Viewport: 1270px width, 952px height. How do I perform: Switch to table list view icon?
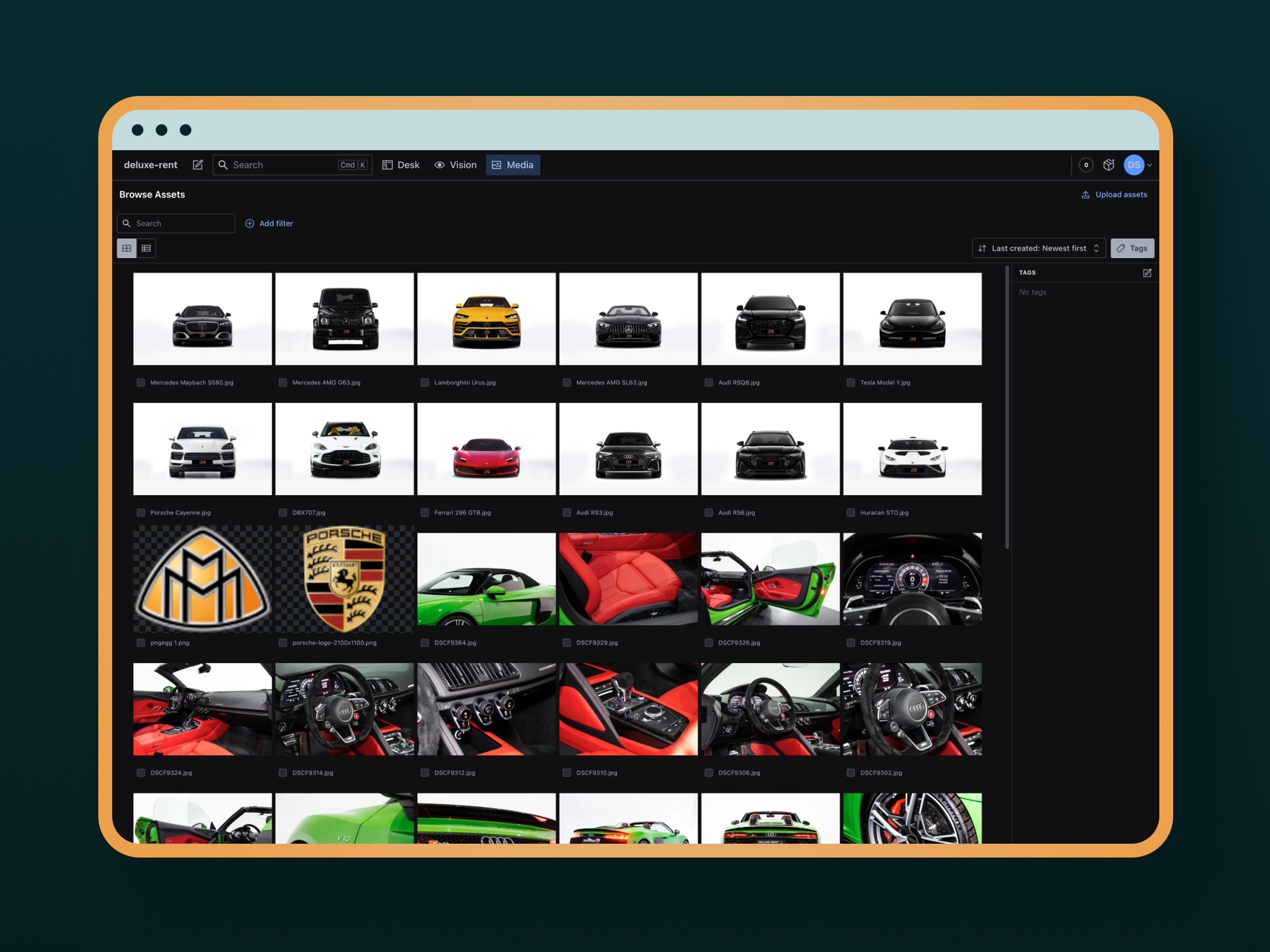point(147,248)
